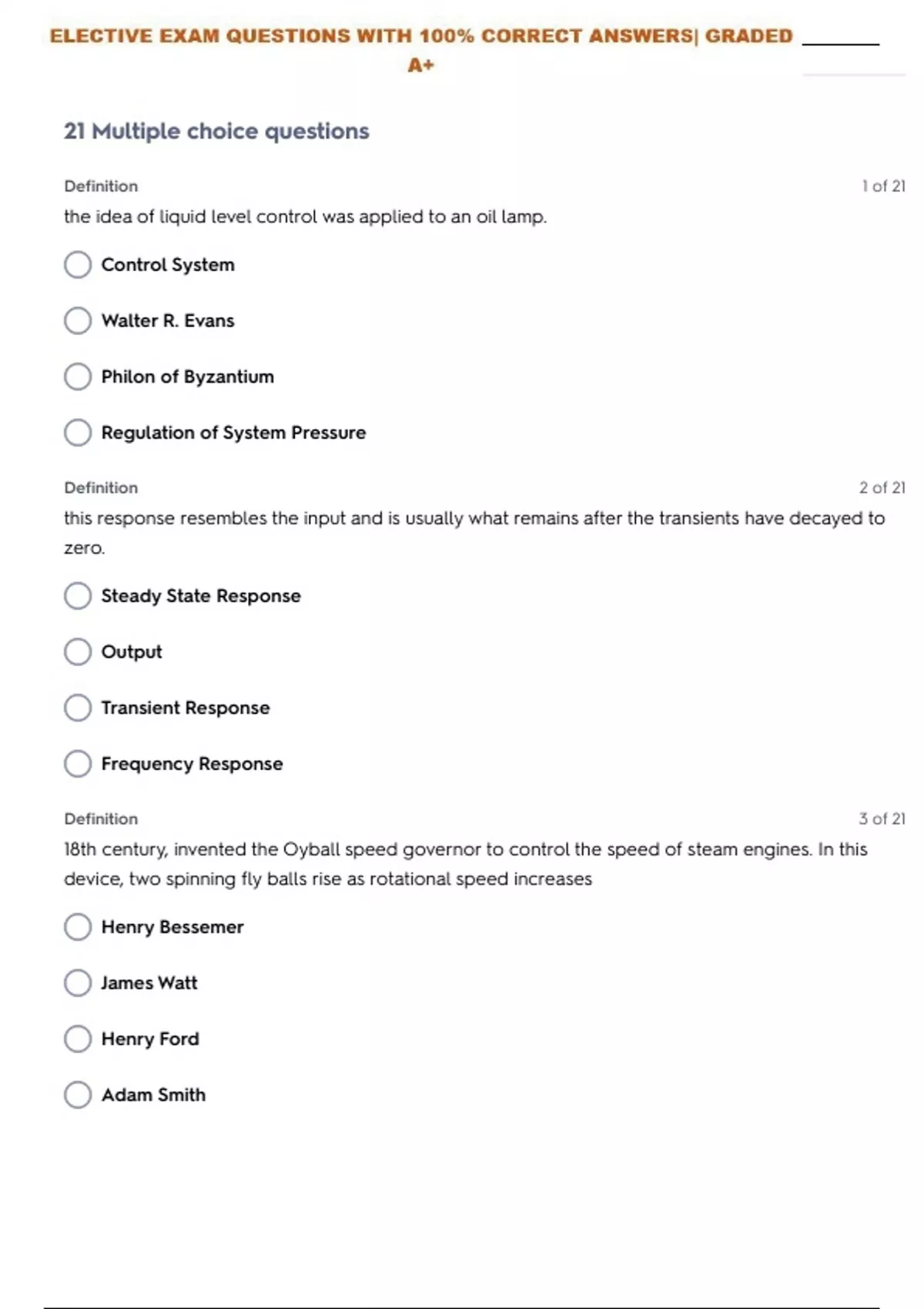Screen dimensions: 924x1309
Task: Pick Regulation of System Pressure answer
Action: [x=78, y=433]
